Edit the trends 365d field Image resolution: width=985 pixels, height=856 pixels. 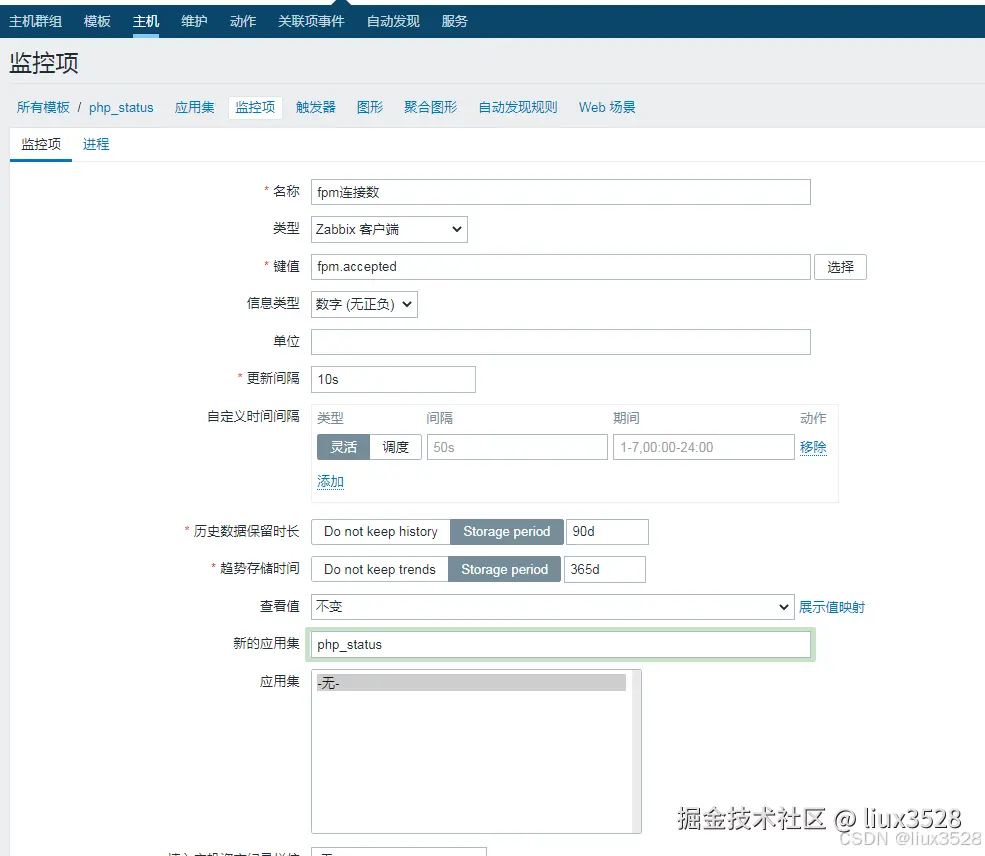tap(604, 570)
